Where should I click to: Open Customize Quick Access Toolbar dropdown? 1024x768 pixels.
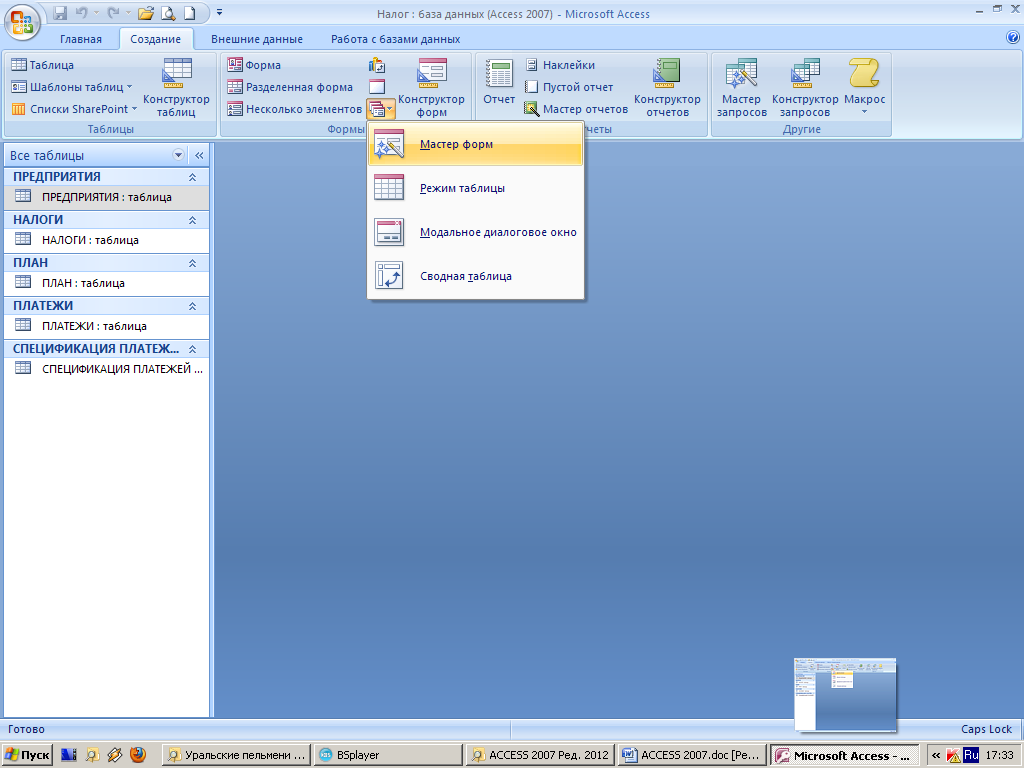(219, 12)
